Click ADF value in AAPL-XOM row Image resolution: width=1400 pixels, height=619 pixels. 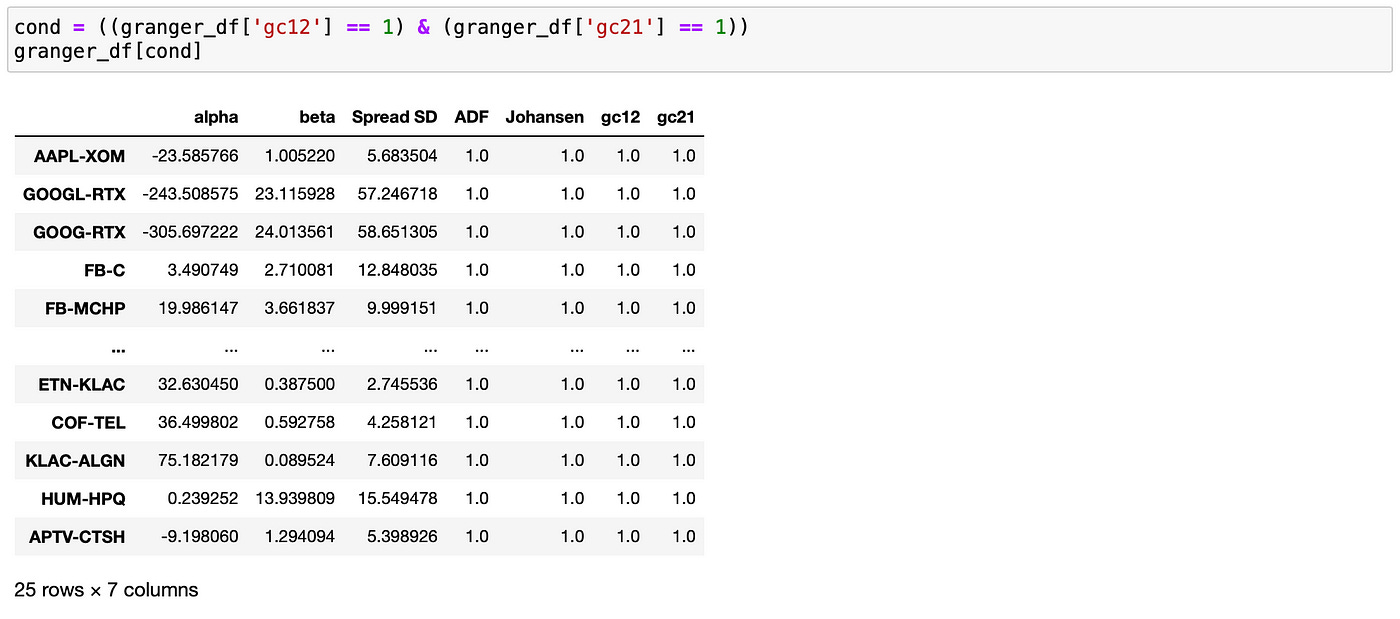477,156
